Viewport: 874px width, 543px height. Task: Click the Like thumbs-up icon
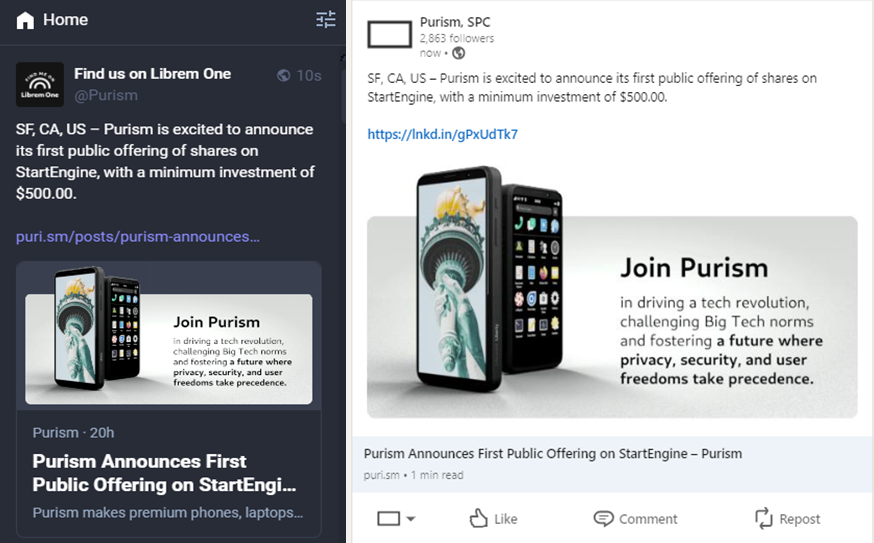(478, 518)
